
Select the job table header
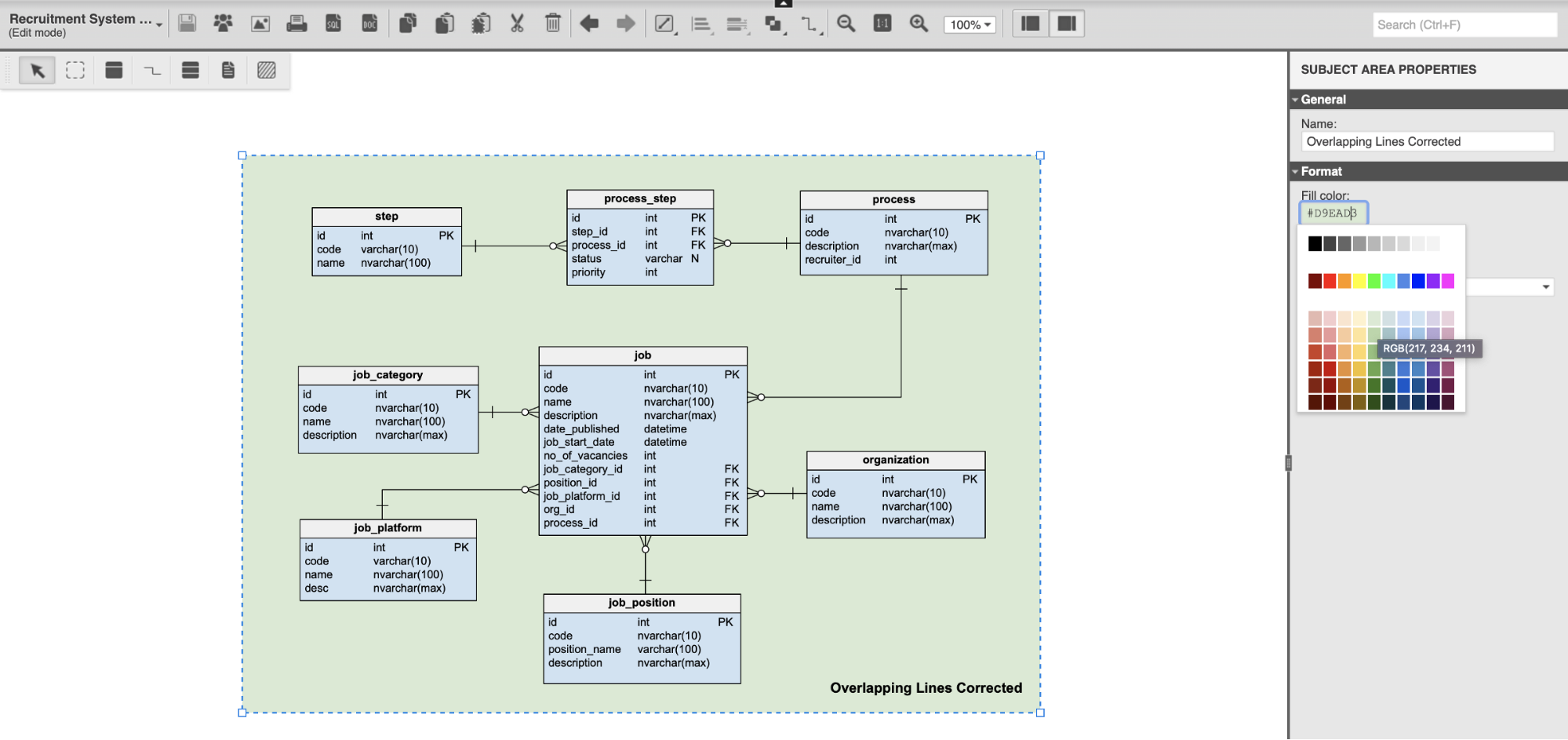click(642, 355)
